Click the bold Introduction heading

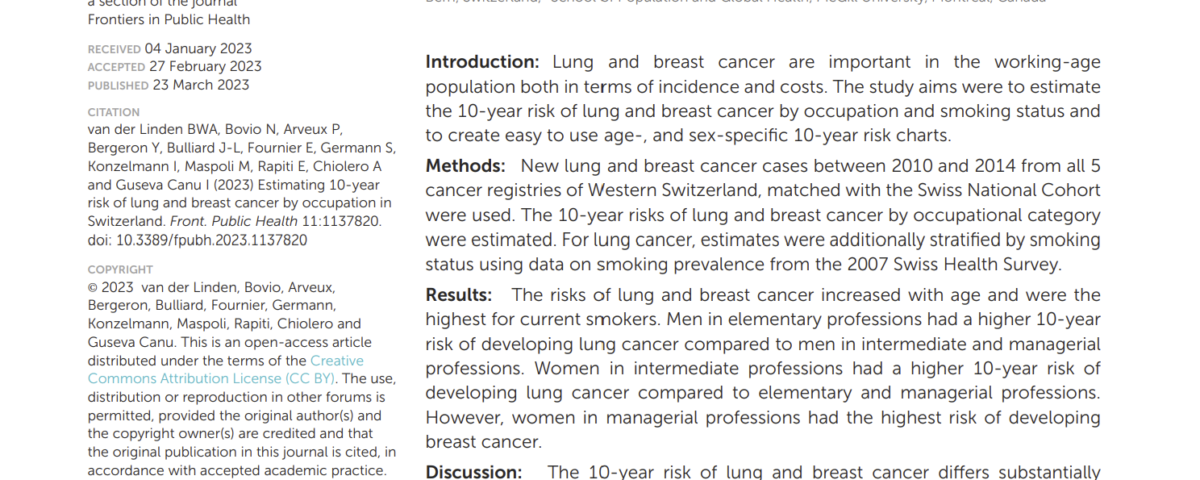coord(482,61)
